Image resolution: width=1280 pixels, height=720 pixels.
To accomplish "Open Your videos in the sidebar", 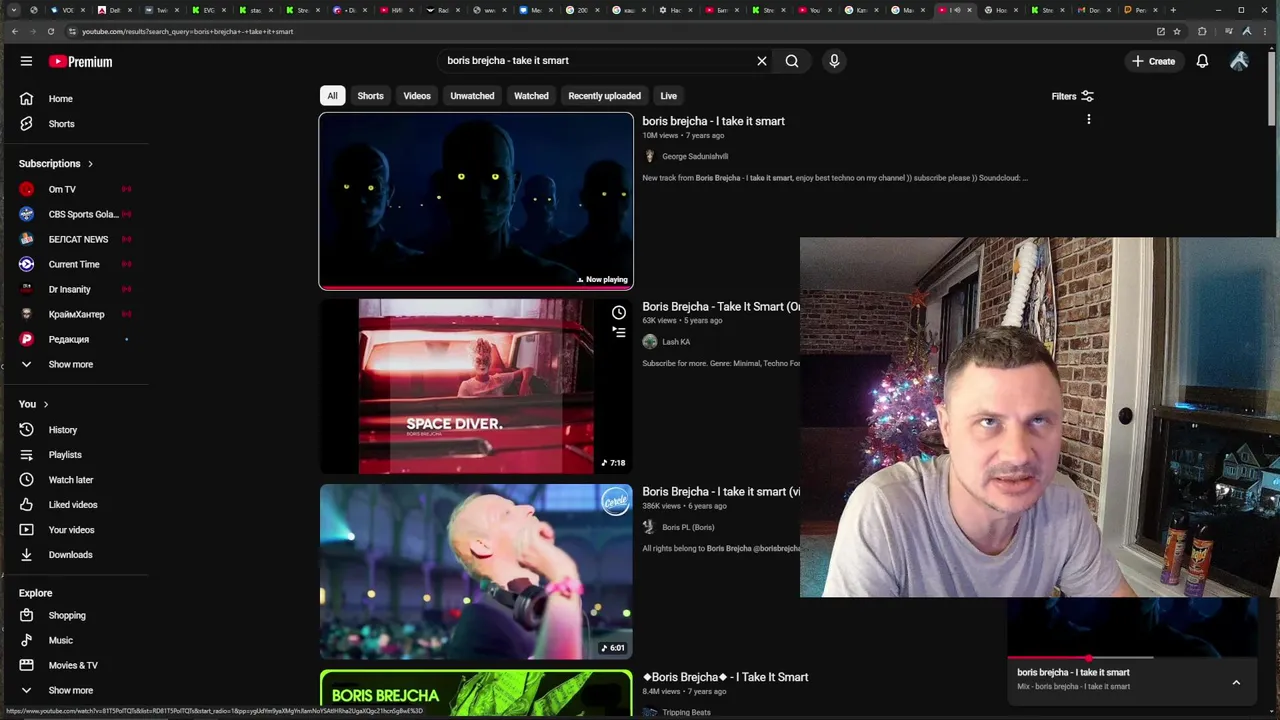I will coord(74,530).
